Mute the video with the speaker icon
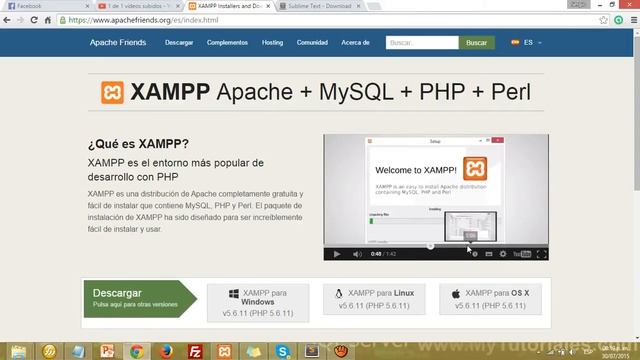Screen dimensions: 640x360 click(357, 254)
